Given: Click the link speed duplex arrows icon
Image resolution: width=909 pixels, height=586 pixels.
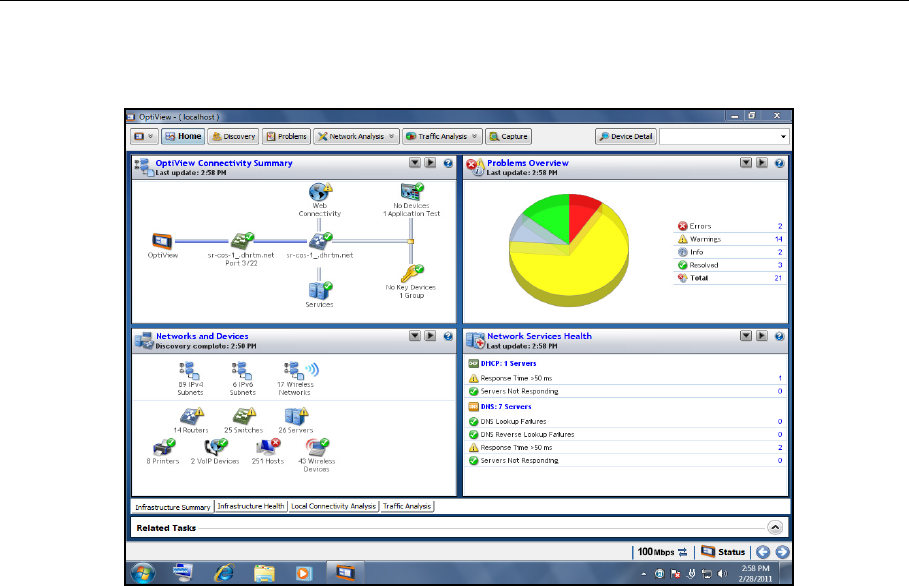Looking at the screenshot, I should [682, 552].
